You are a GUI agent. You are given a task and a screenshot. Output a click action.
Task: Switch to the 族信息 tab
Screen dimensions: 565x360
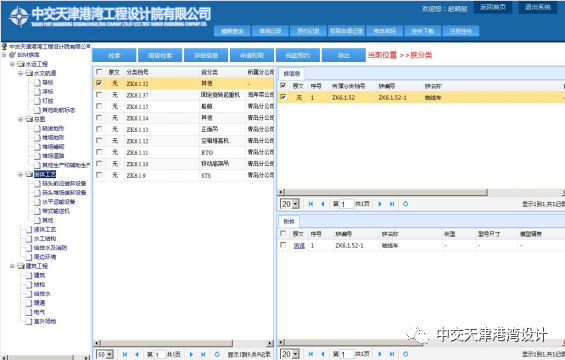click(292, 74)
